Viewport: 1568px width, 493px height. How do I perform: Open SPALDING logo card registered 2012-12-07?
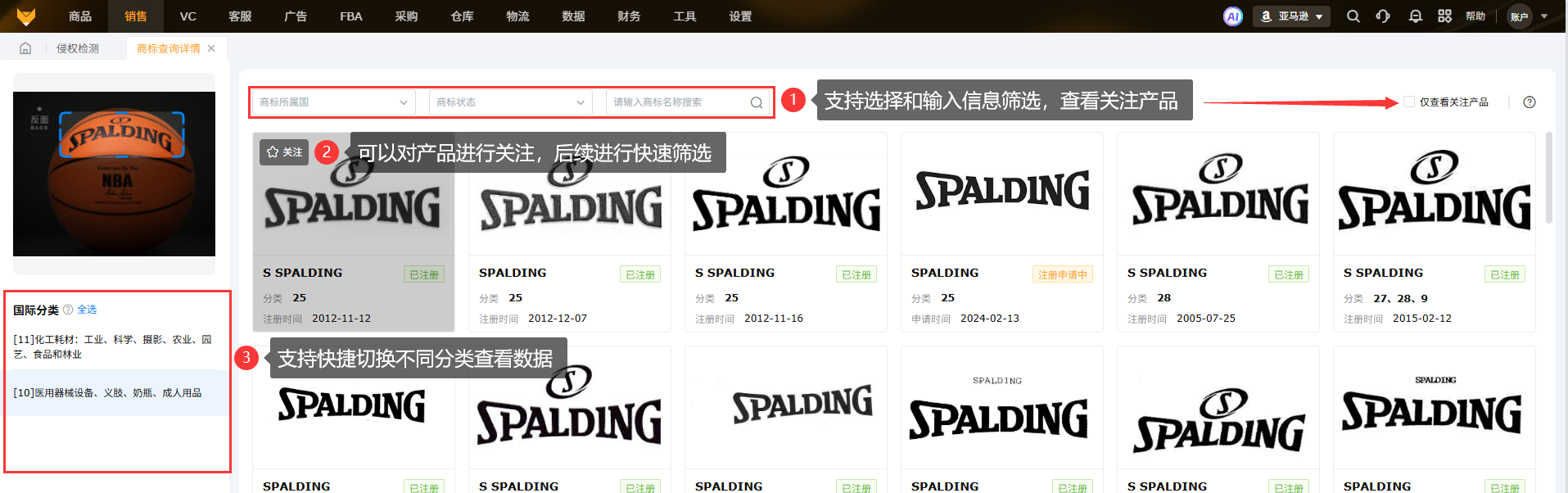(x=570, y=232)
